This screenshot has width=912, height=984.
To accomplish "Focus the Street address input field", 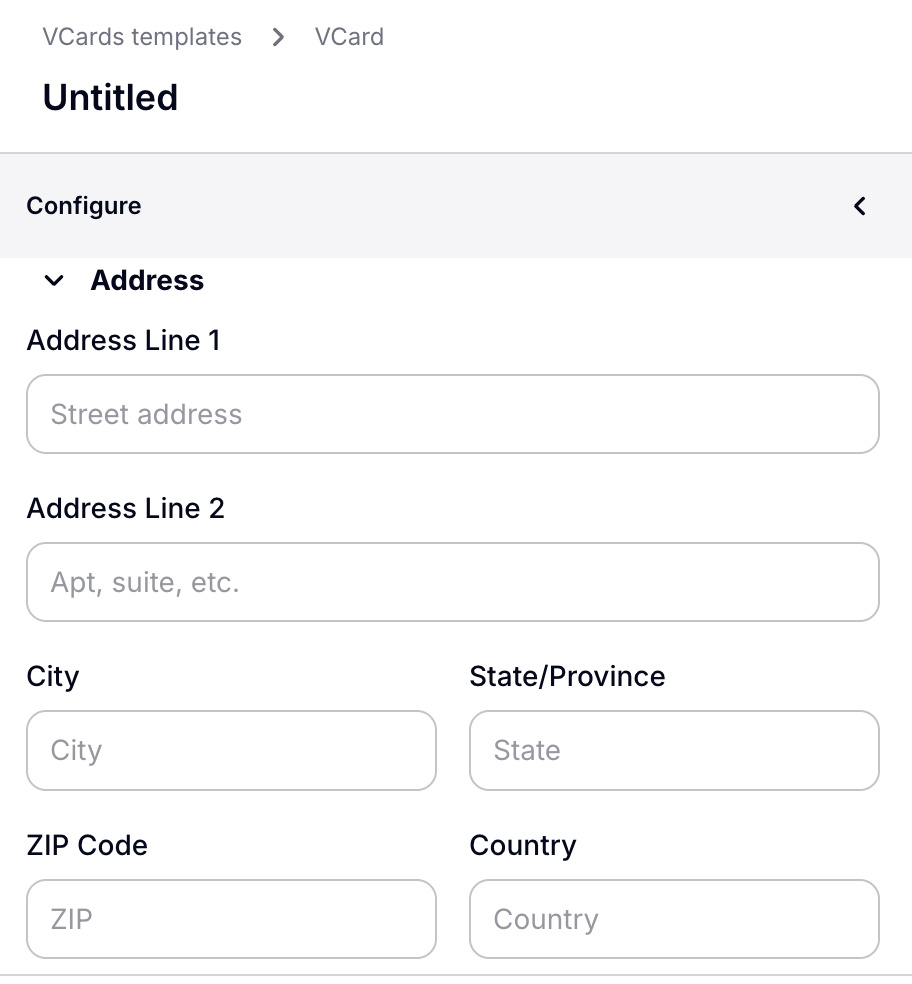I will [452, 414].
